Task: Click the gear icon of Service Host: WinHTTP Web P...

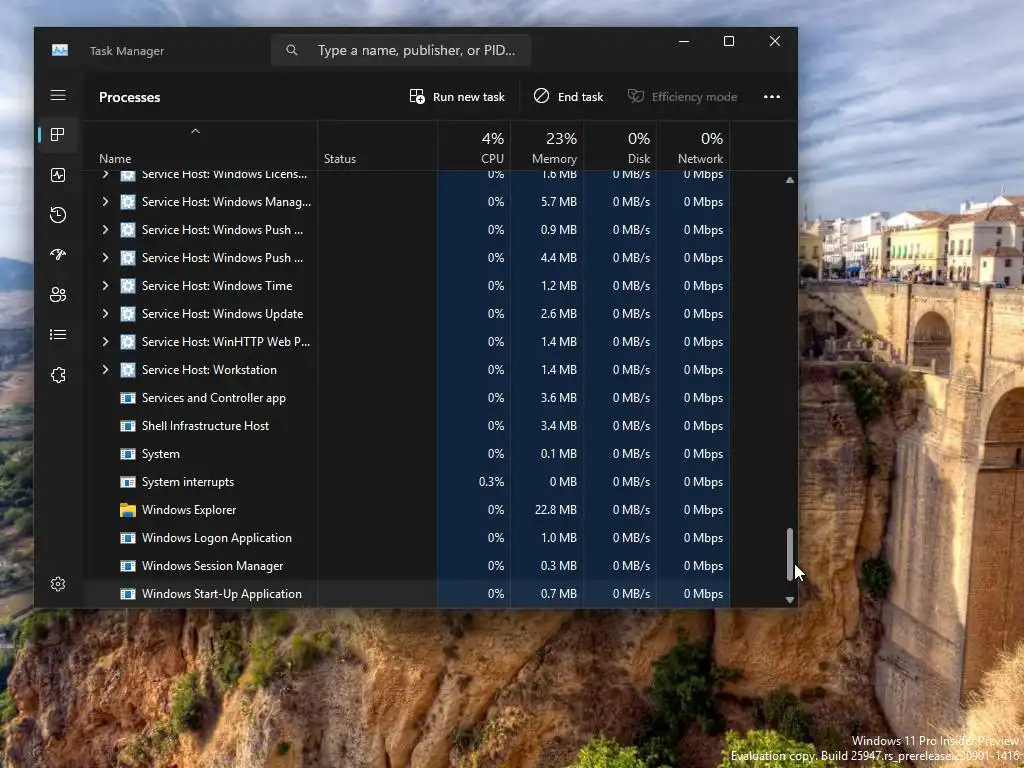Action: coord(128,342)
